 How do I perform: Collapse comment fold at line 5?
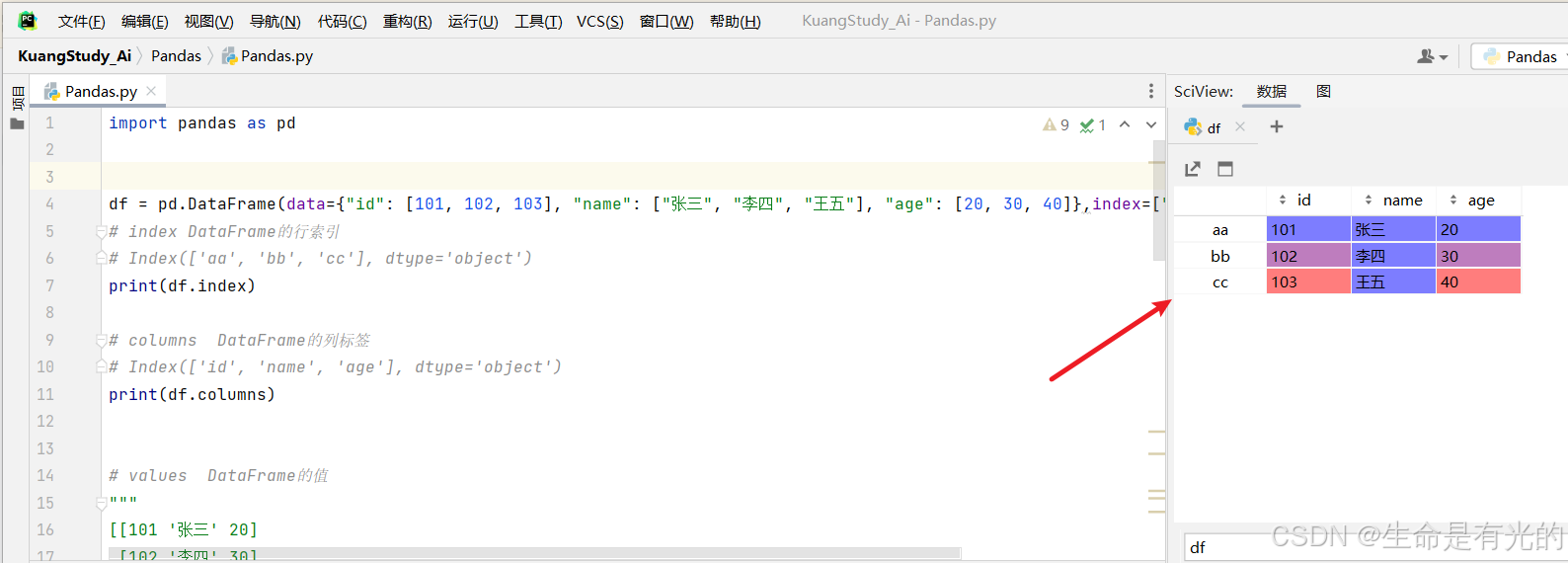101,231
